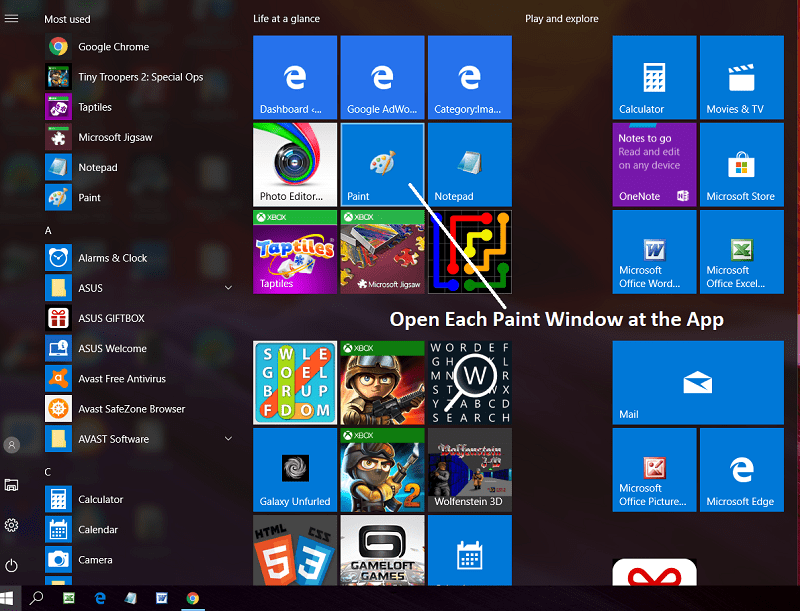Open the Calculator tile

(x=654, y=77)
